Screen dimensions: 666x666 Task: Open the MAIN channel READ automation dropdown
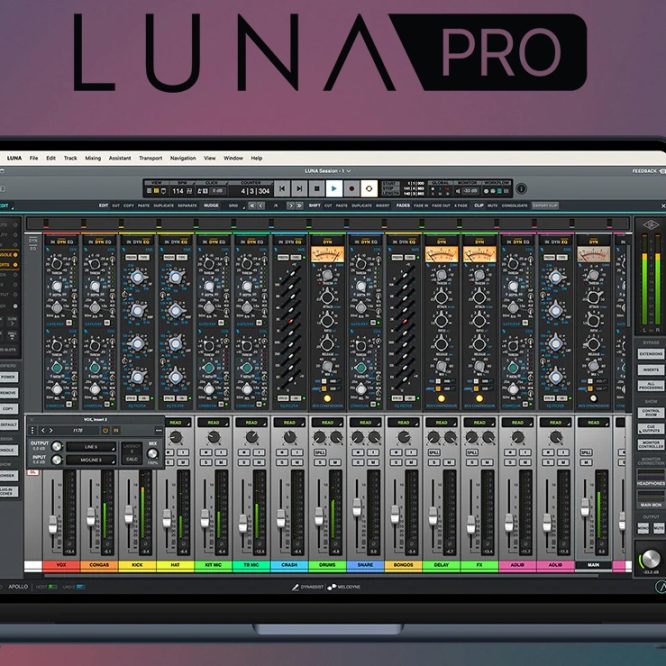(x=593, y=423)
